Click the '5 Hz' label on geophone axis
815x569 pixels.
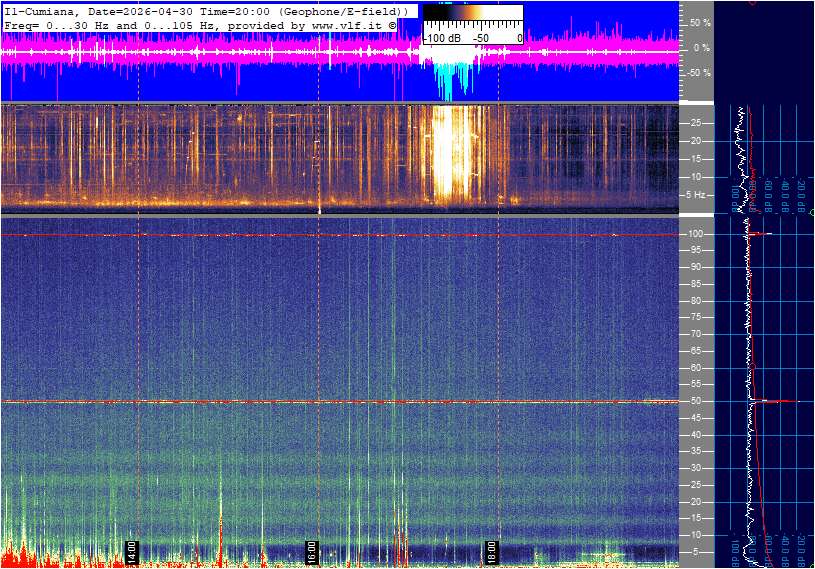(695, 195)
